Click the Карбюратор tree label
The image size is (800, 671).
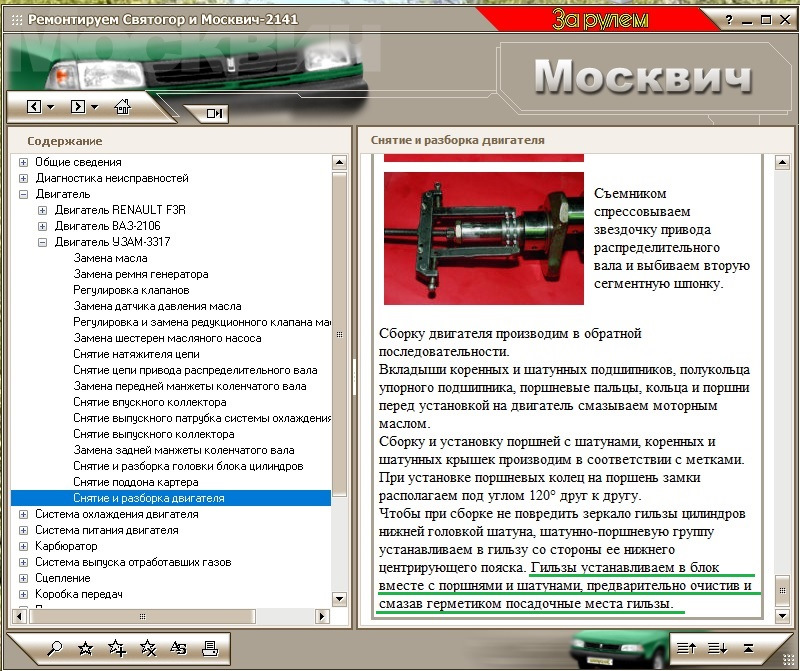pyautogui.click(x=66, y=546)
